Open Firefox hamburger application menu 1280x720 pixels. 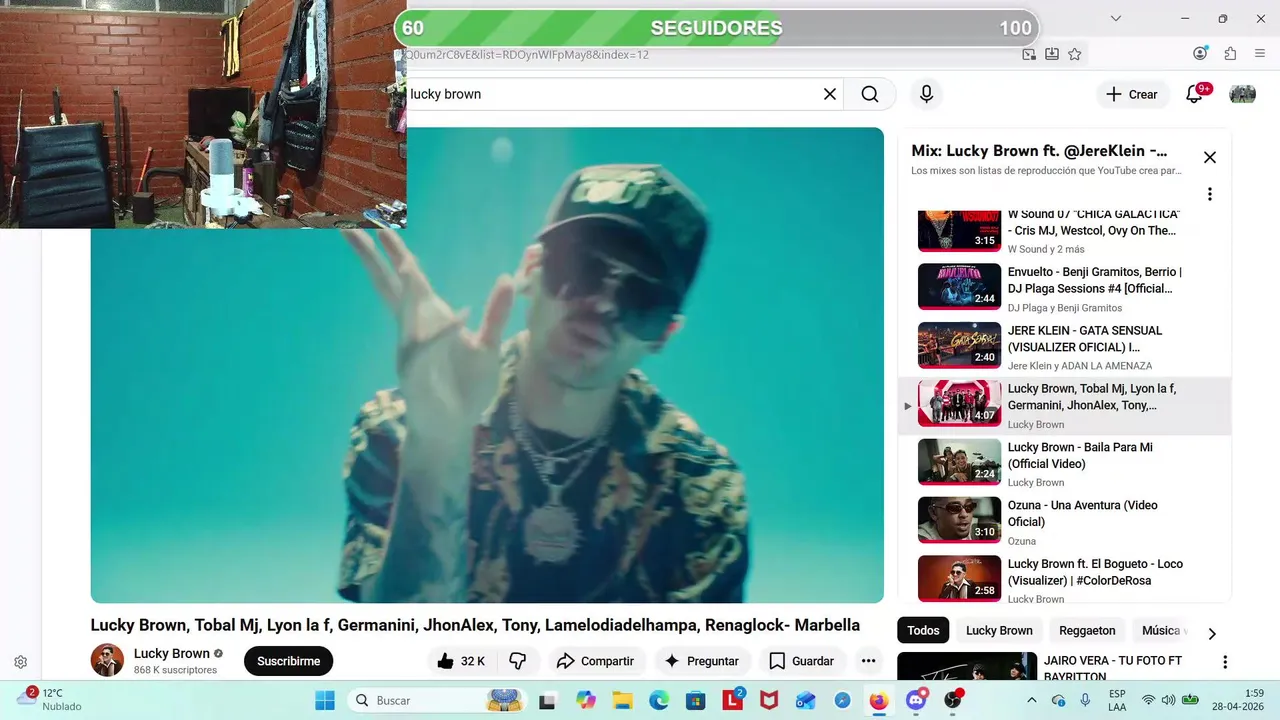tap(1260, 54)
